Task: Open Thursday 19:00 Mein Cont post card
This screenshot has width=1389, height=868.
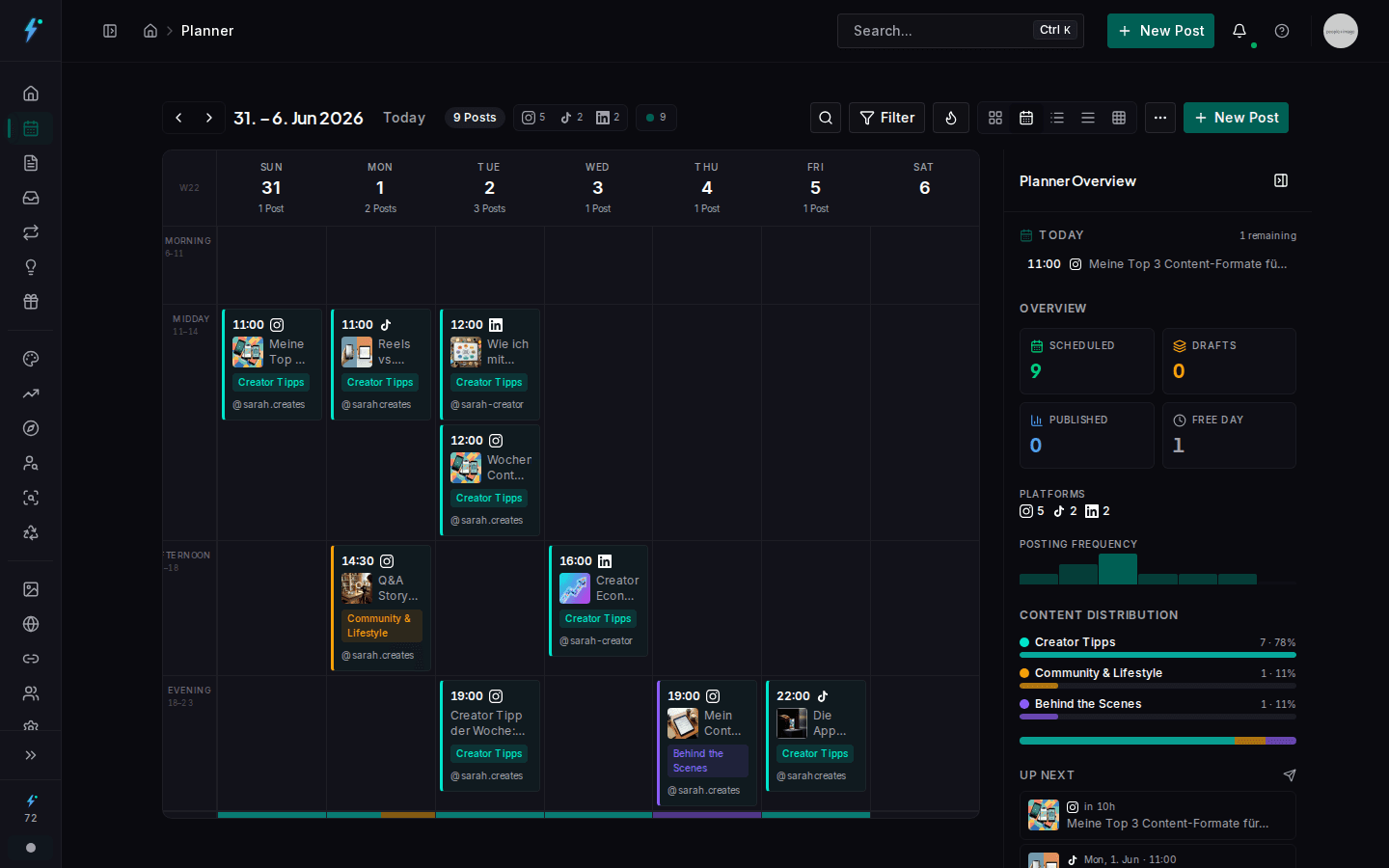Action: (708, 743)
